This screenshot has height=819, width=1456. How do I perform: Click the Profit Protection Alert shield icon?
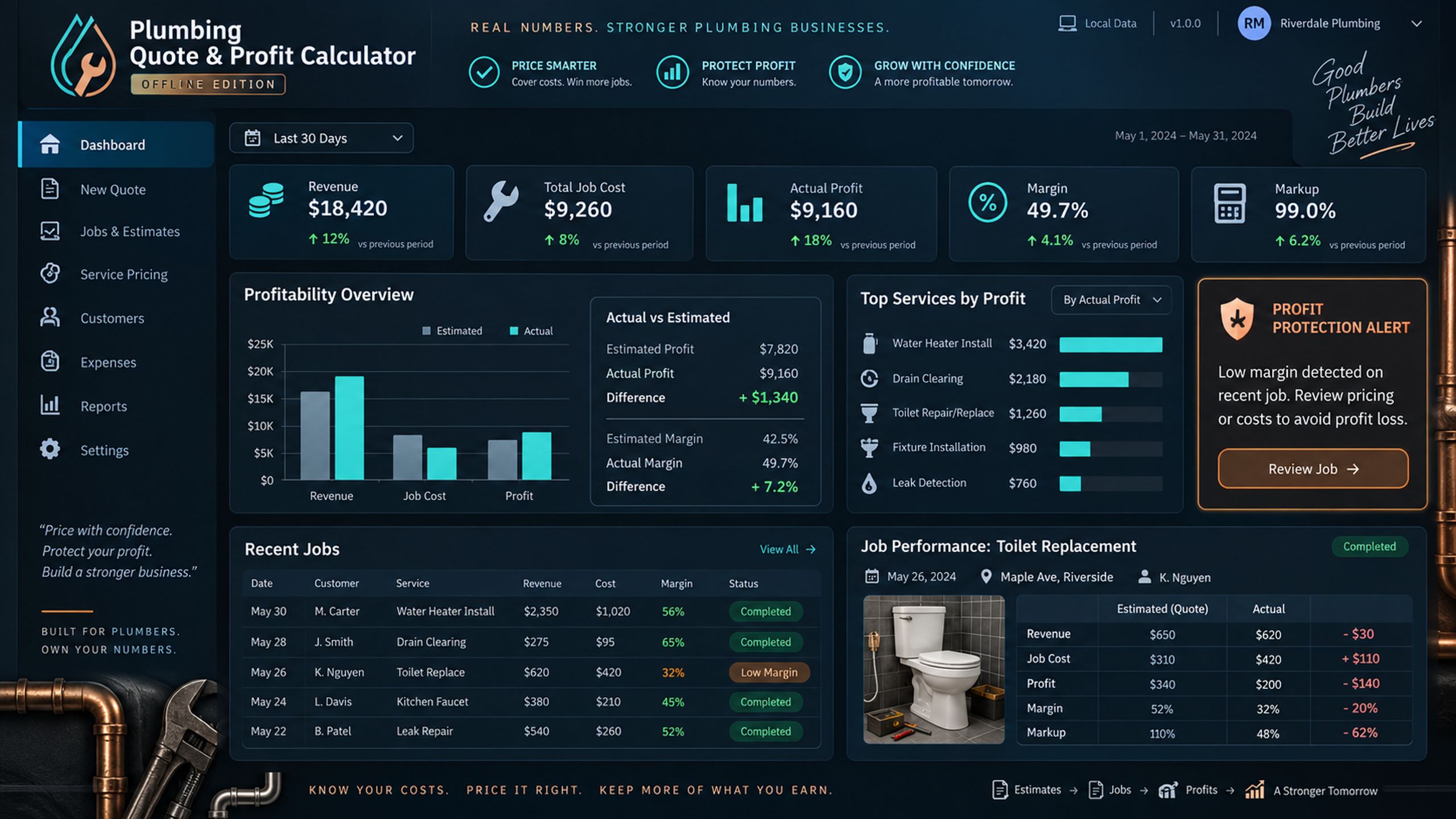tap(1237, 318)
